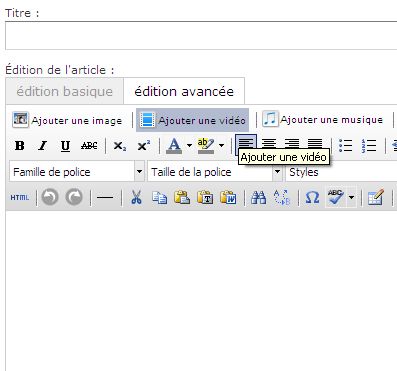This screenshot has height=371, width=397.
Task: Click the Paste from Word icon
Action: (x=228, y=197)
